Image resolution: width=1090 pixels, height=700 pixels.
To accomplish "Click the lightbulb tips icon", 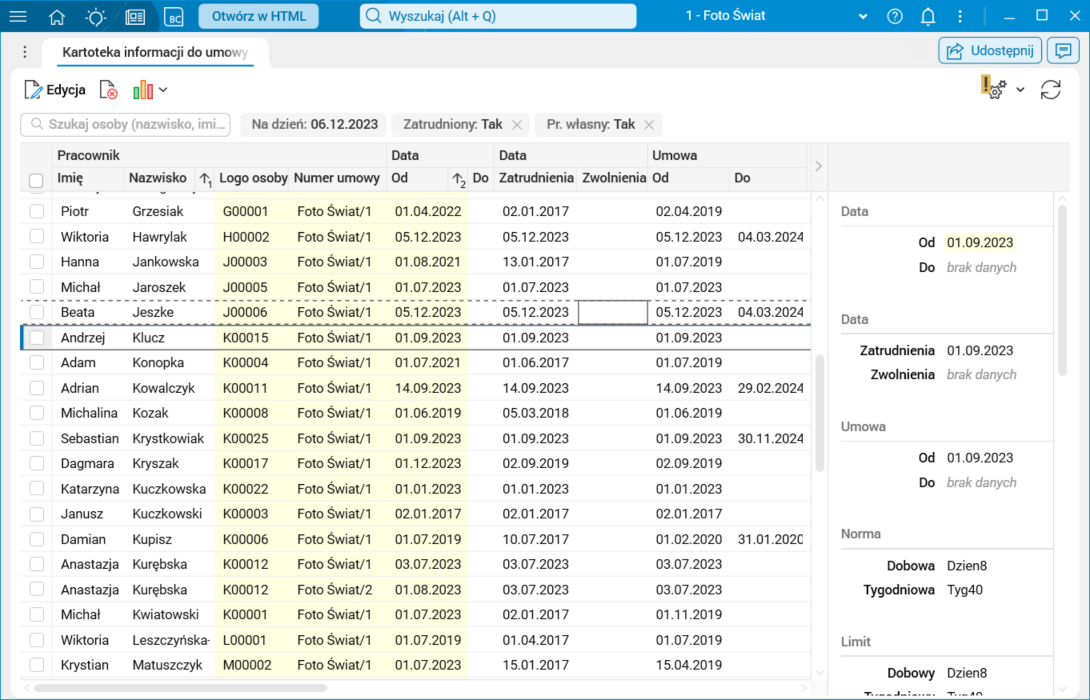I will (96, 16).
